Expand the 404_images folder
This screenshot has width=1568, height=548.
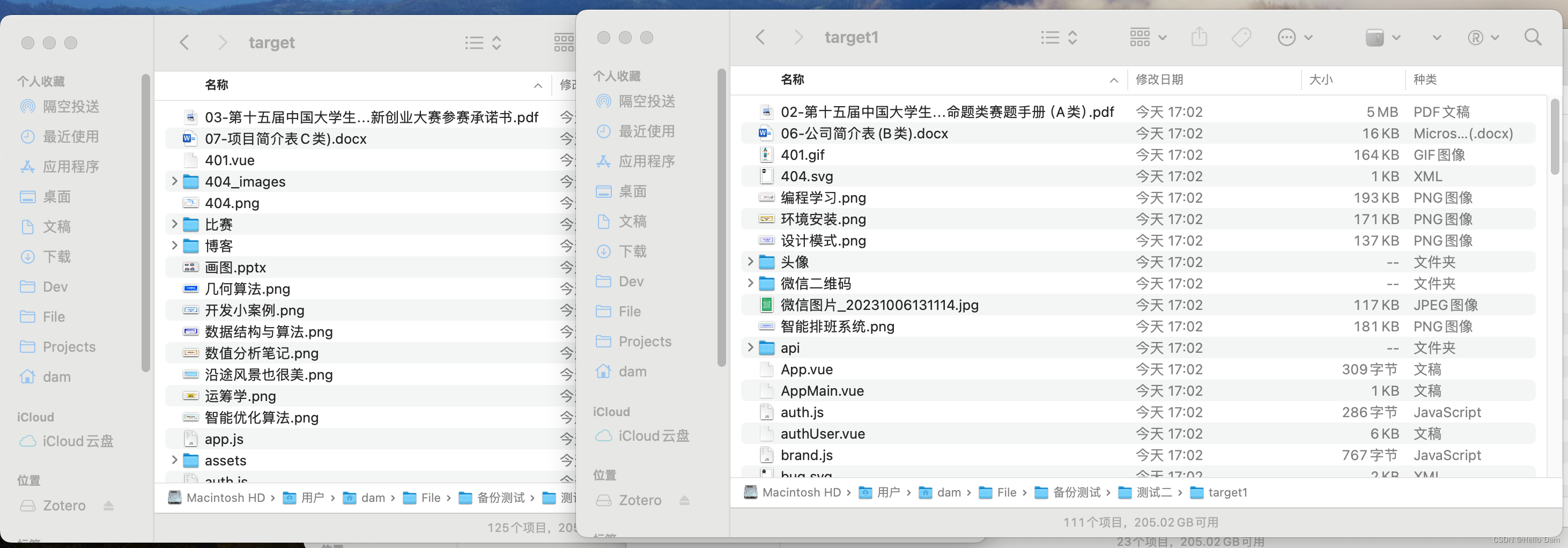(x=175, y=181)
